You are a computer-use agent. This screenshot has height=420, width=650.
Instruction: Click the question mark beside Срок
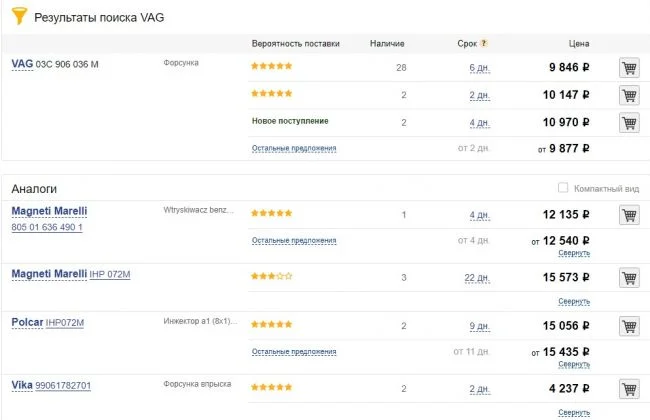tap(484, 44)
